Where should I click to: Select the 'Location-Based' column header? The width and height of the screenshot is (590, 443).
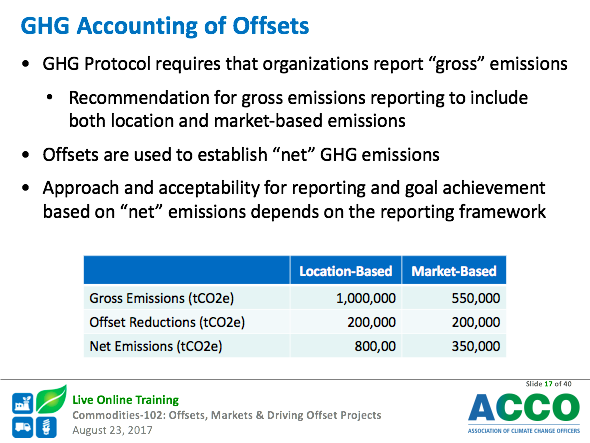(345, 271)
